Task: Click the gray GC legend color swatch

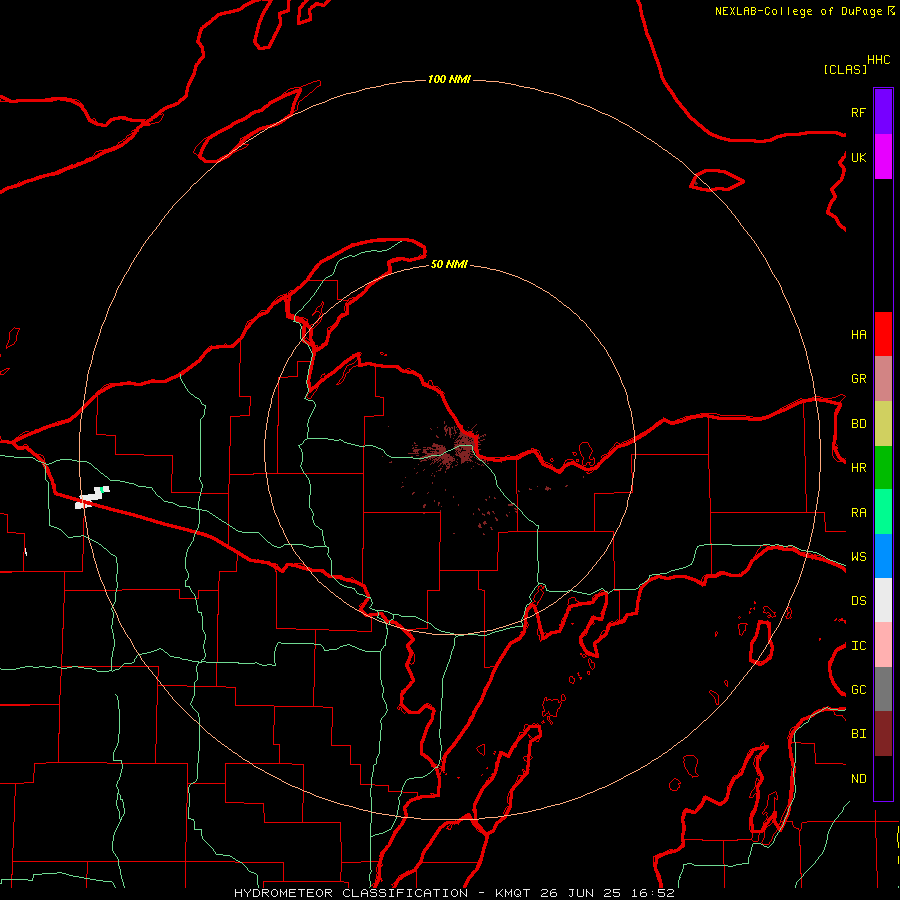Action: coord(883,689)
